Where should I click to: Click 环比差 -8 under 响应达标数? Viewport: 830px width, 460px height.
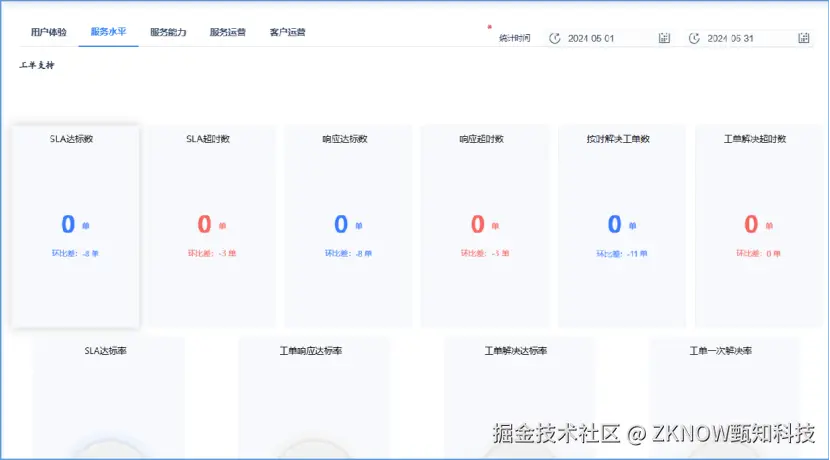[348, 254]
